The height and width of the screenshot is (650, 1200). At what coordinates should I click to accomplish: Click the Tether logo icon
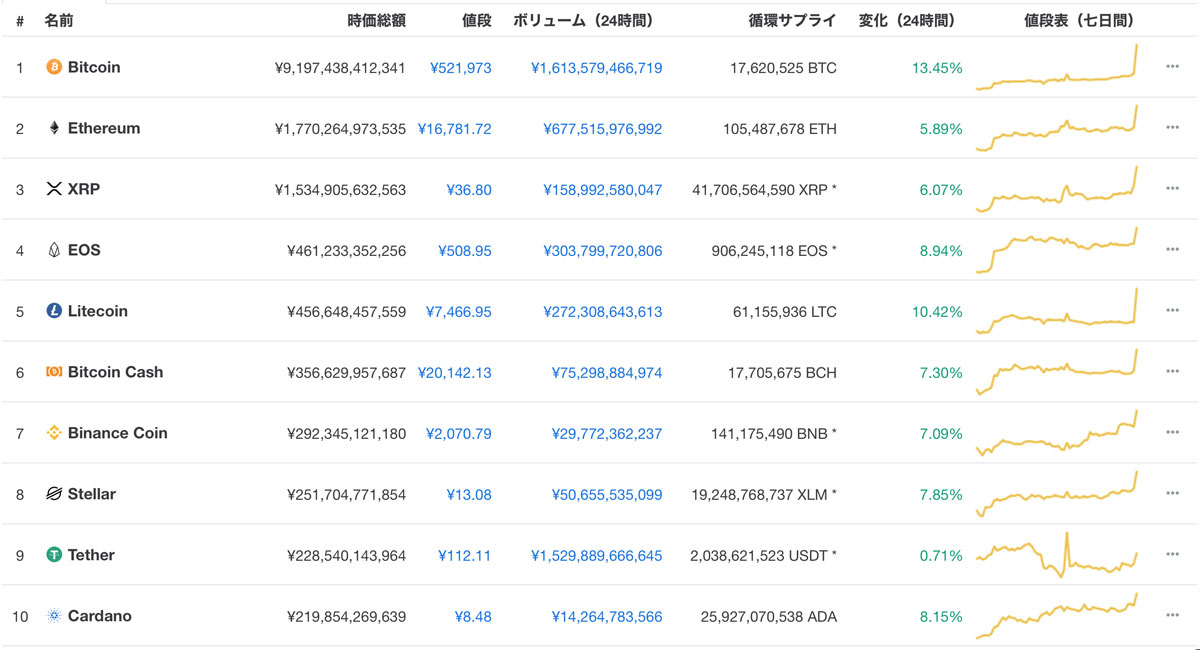[54, 555]
